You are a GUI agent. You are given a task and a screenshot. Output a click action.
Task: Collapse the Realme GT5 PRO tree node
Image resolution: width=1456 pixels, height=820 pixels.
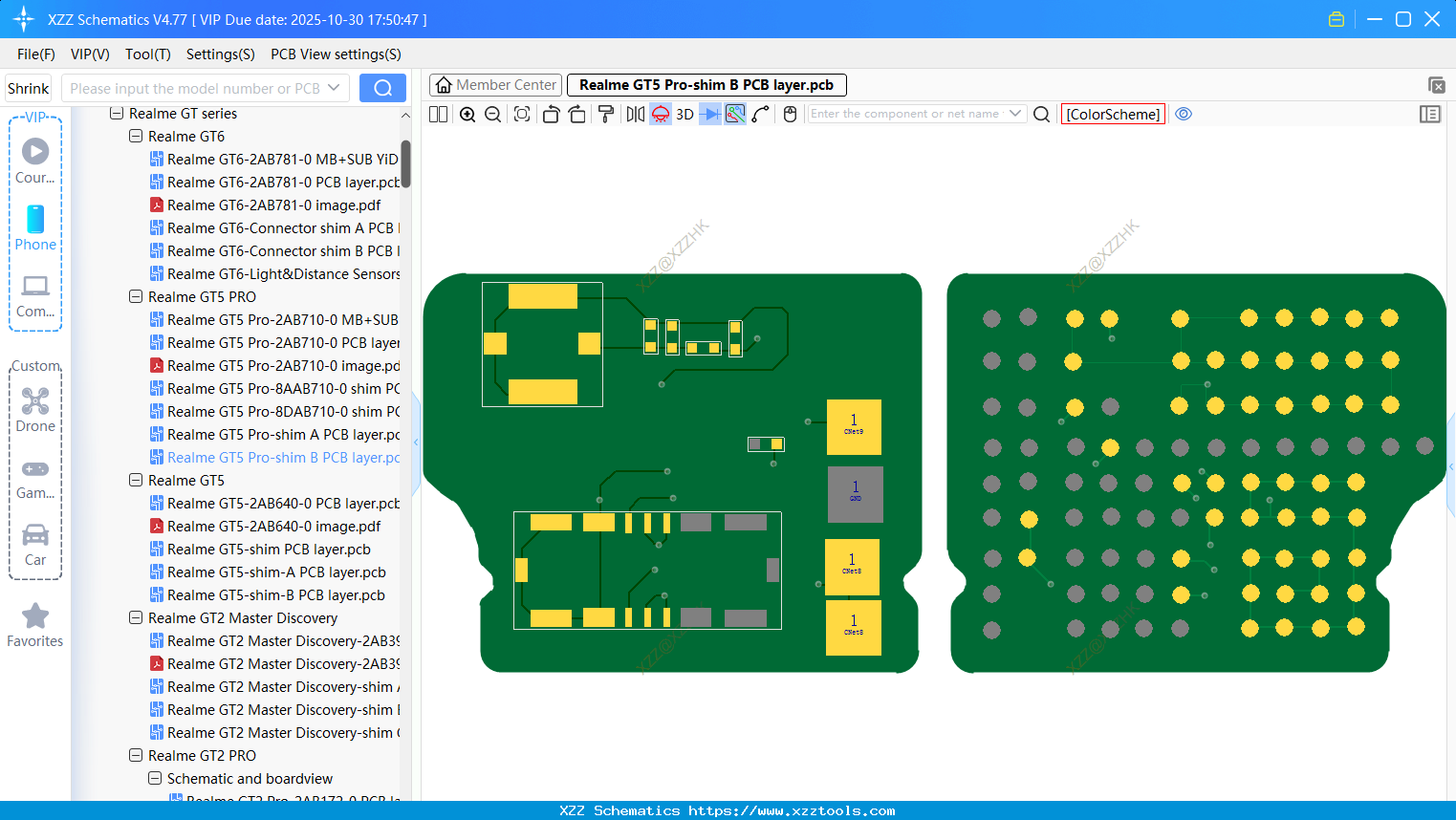136,297
